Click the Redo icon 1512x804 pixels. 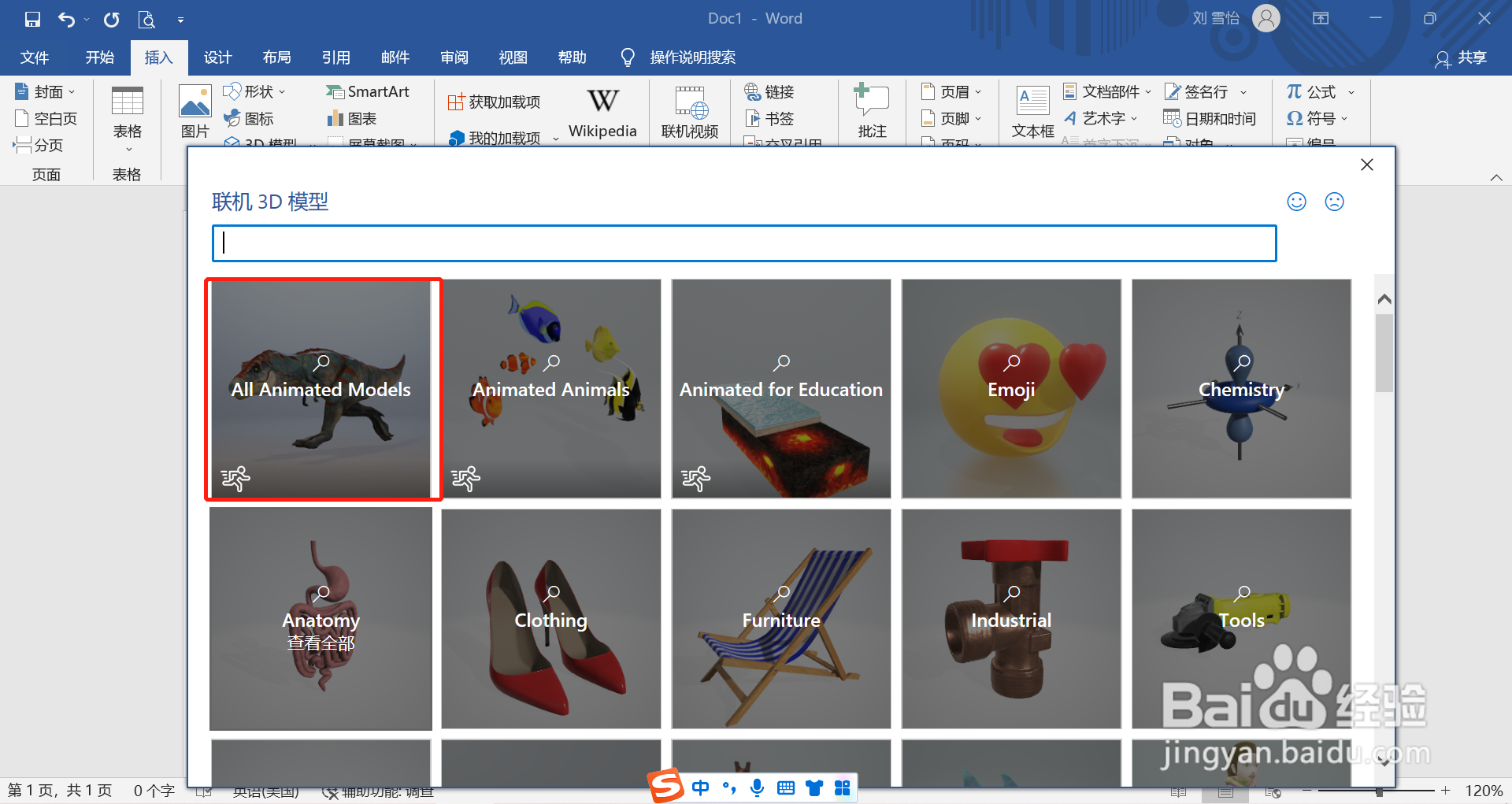tap(112, 19)
